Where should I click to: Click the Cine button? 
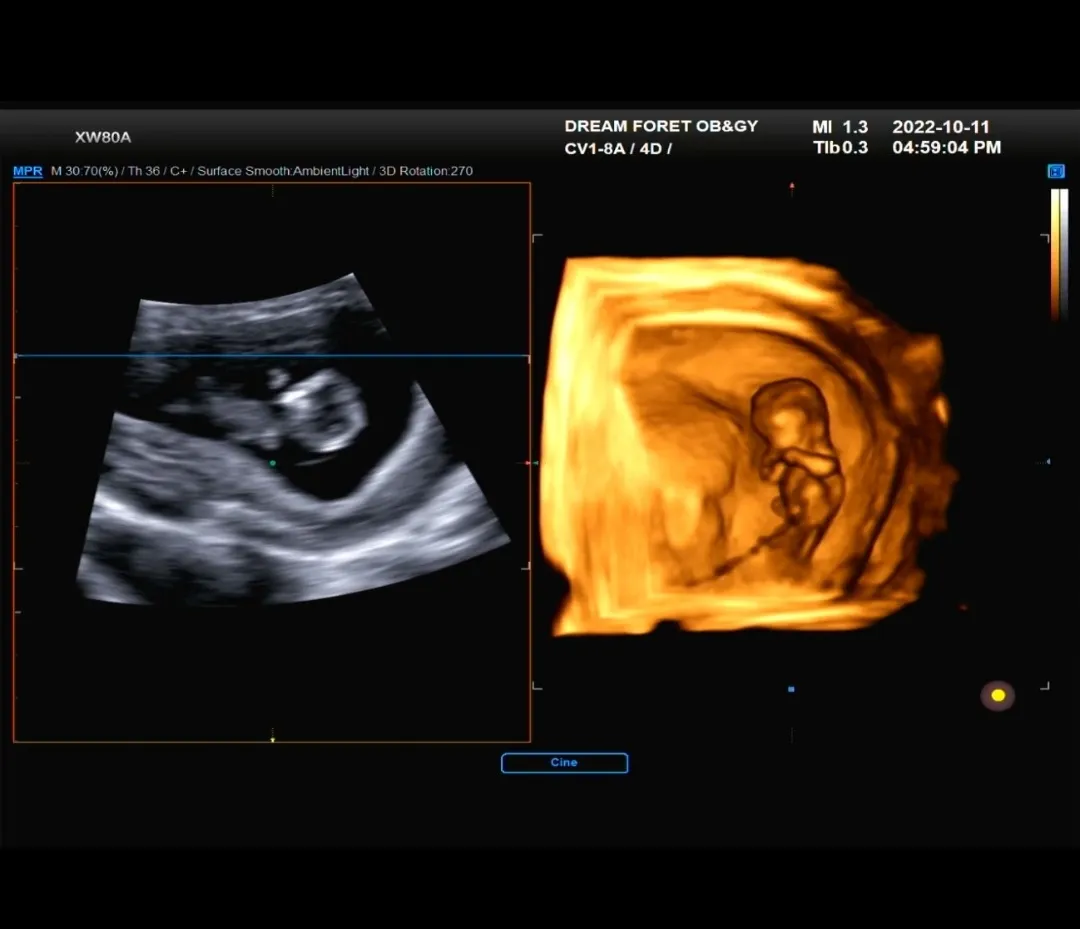tap(564, 762)
